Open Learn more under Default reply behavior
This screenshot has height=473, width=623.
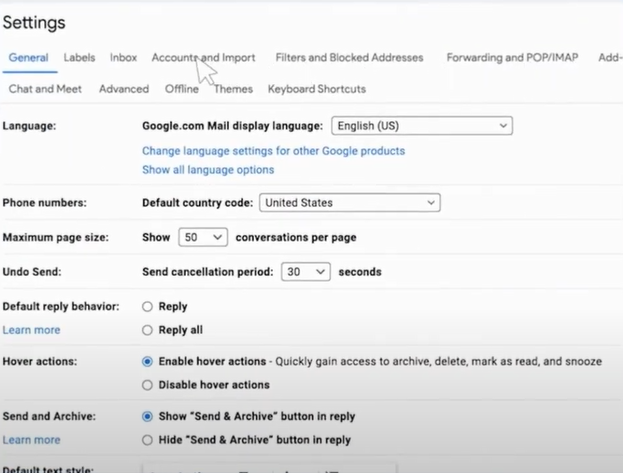tap(31, 330)
